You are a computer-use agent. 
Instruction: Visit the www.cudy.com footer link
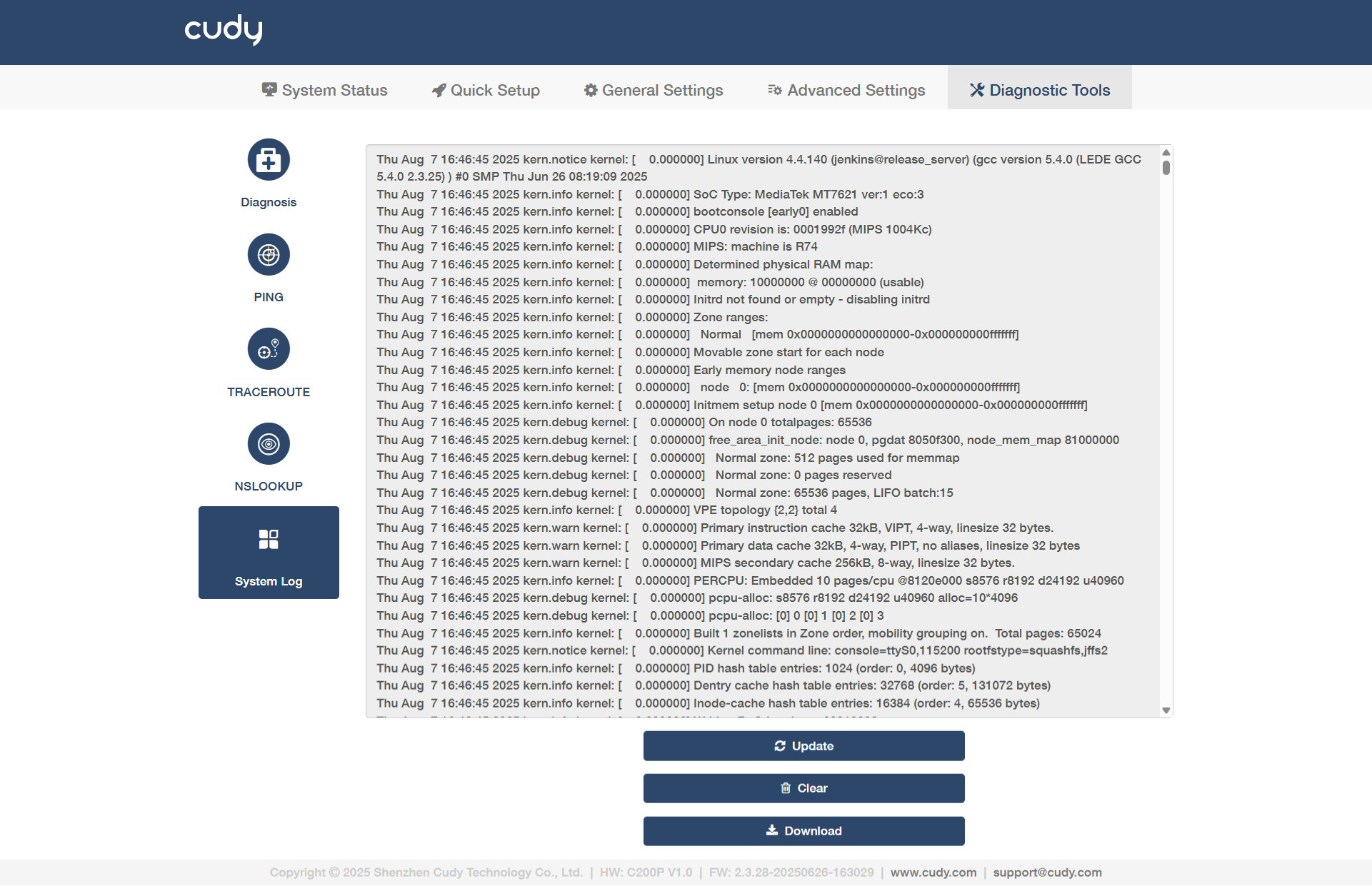point(933,872)
